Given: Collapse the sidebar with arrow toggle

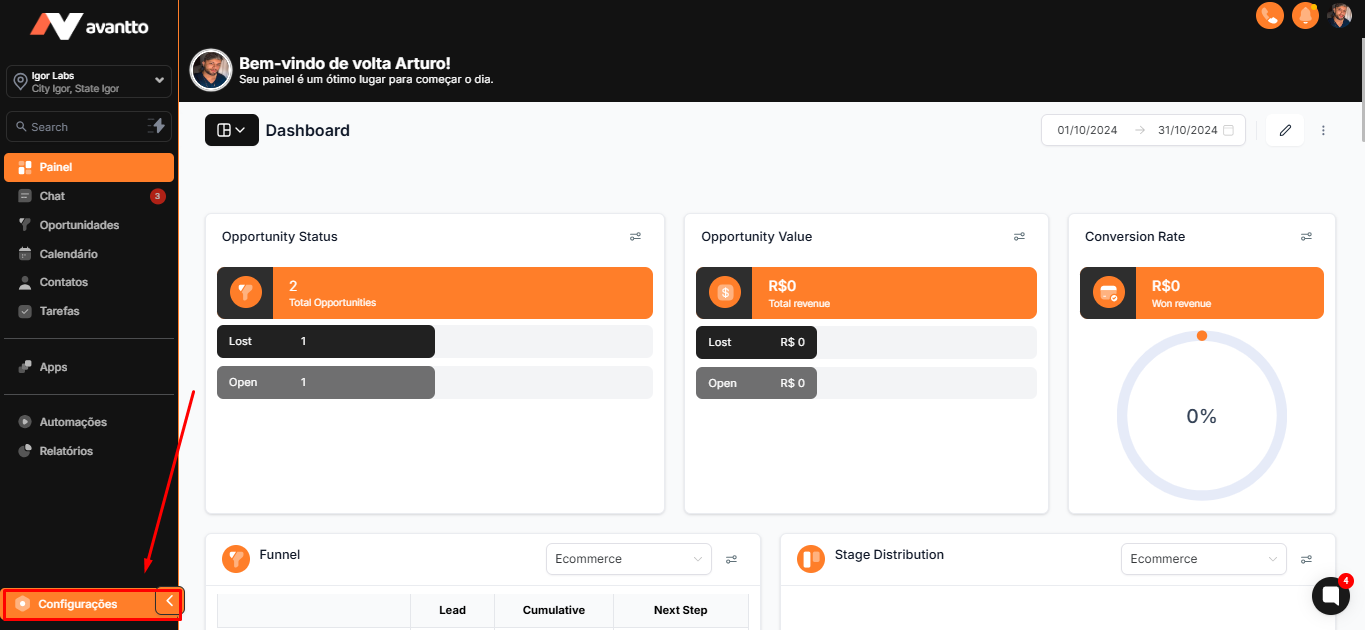Looking at the screenshot, I should [x=170, y=601].
